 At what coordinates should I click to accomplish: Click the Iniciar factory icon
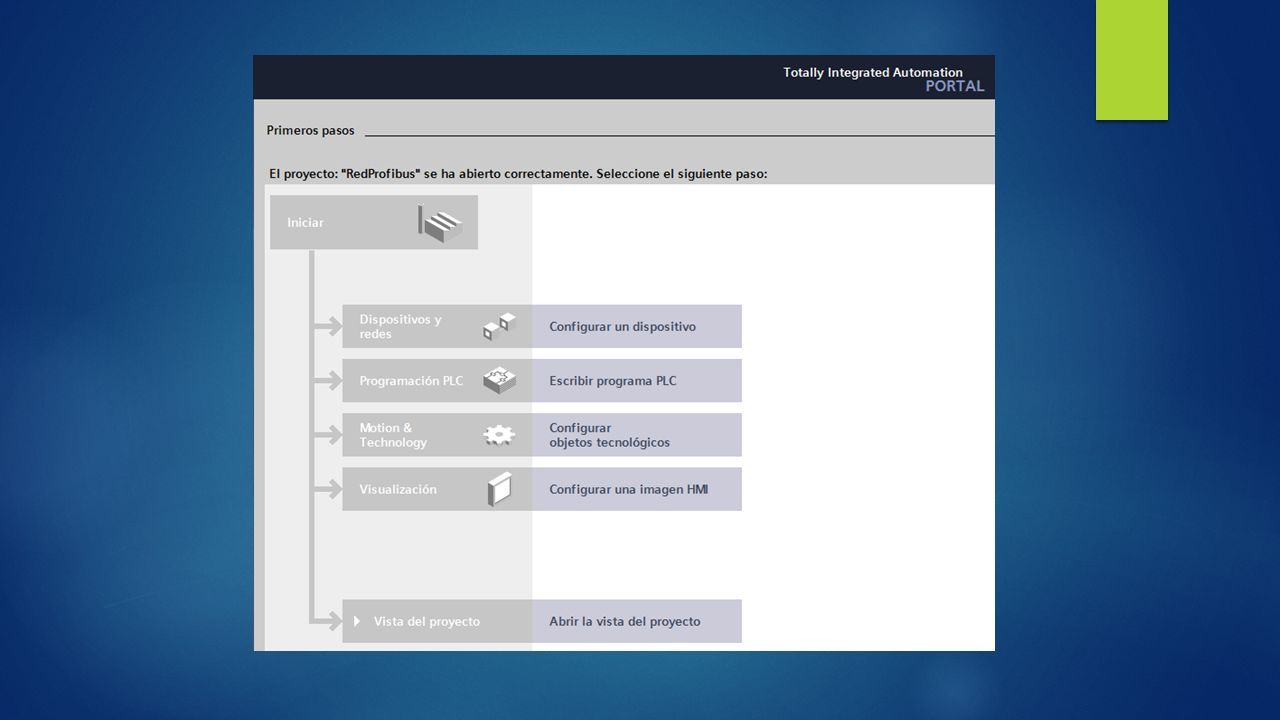coord(440,223)
